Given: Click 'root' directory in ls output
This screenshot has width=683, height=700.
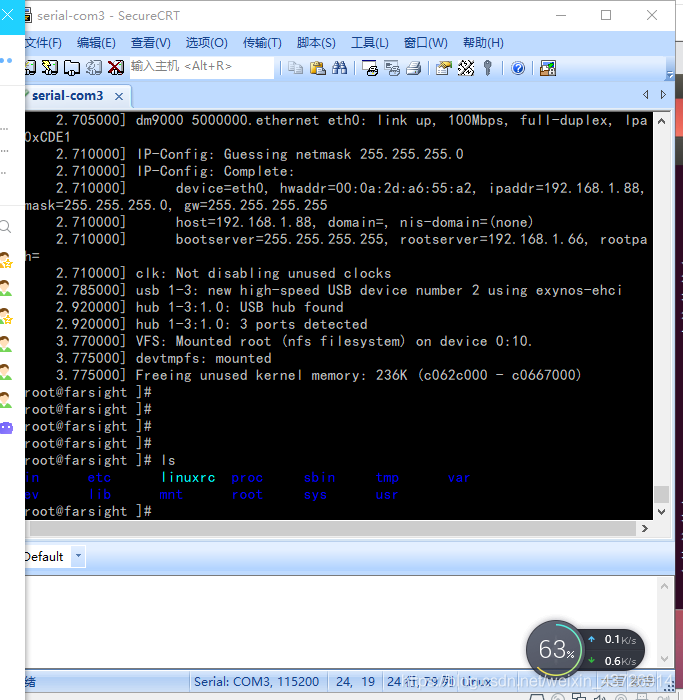Looking at the screenshot, I should [247, 495].
